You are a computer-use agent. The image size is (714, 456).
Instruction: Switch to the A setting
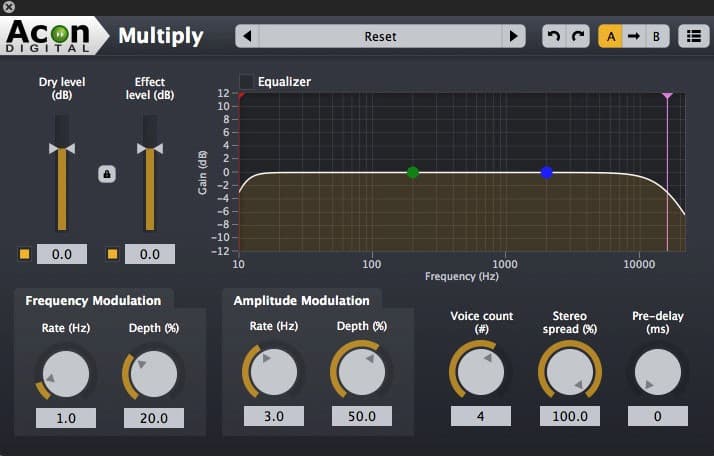610,36
